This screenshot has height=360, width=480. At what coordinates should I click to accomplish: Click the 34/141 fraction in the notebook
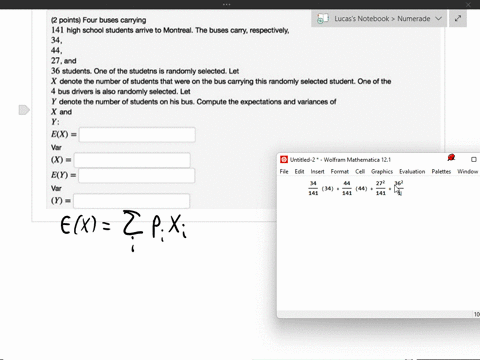pos(313,188)
